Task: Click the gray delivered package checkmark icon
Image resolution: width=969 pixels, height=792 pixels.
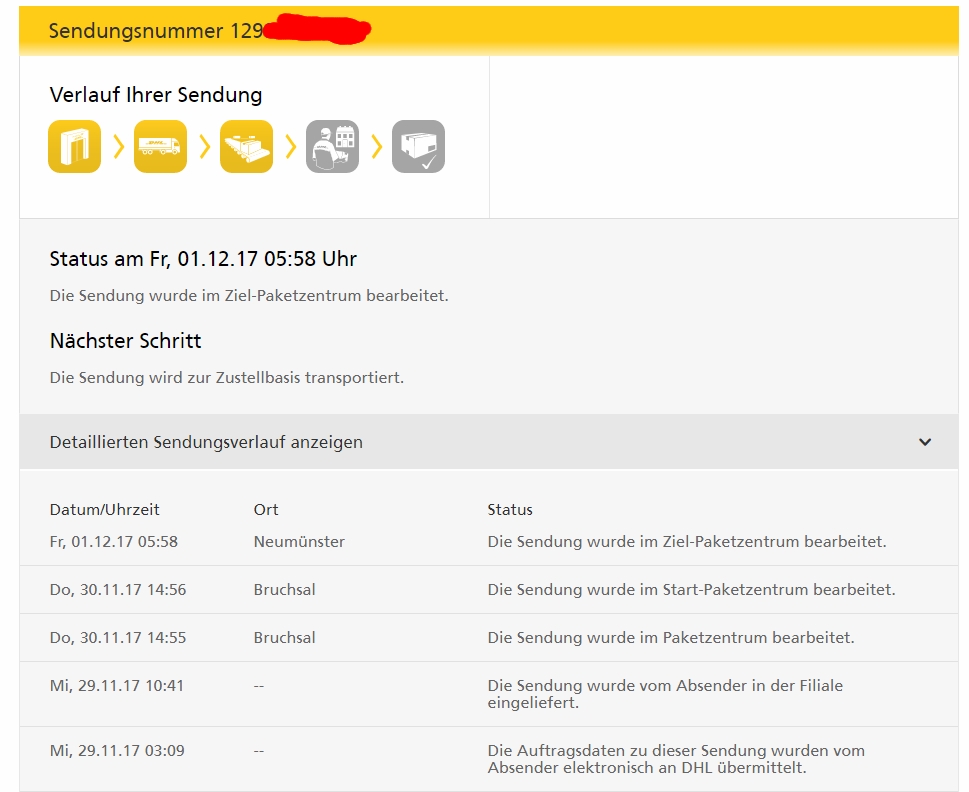Action: point(418,147)
